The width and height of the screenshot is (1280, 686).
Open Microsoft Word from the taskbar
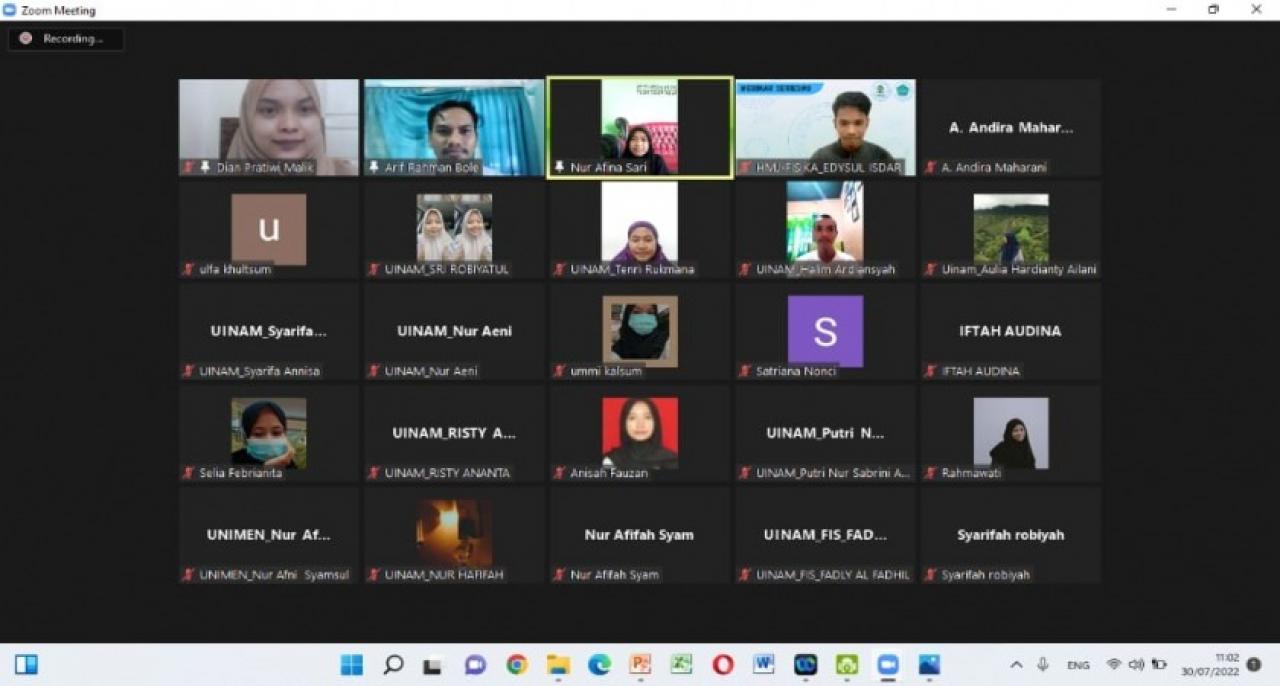(x=762, y=664)
